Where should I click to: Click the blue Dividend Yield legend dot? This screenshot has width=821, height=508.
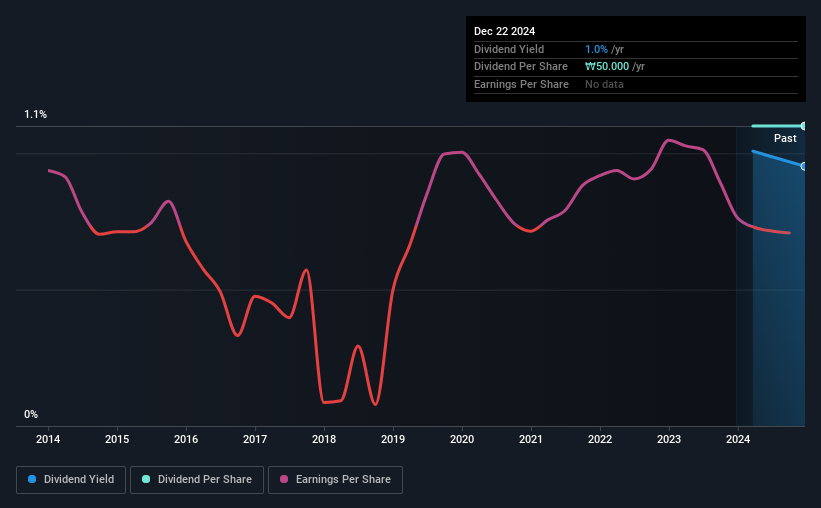32,479
